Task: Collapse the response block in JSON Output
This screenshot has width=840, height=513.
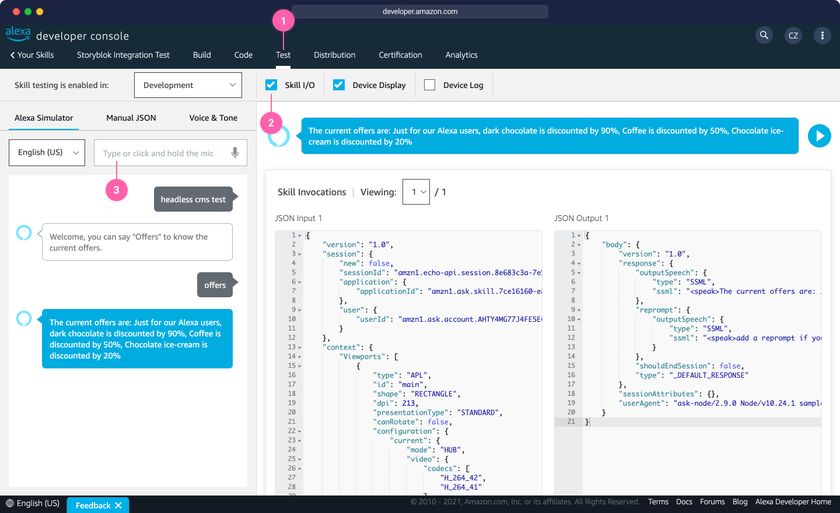Action: [579, 263]
